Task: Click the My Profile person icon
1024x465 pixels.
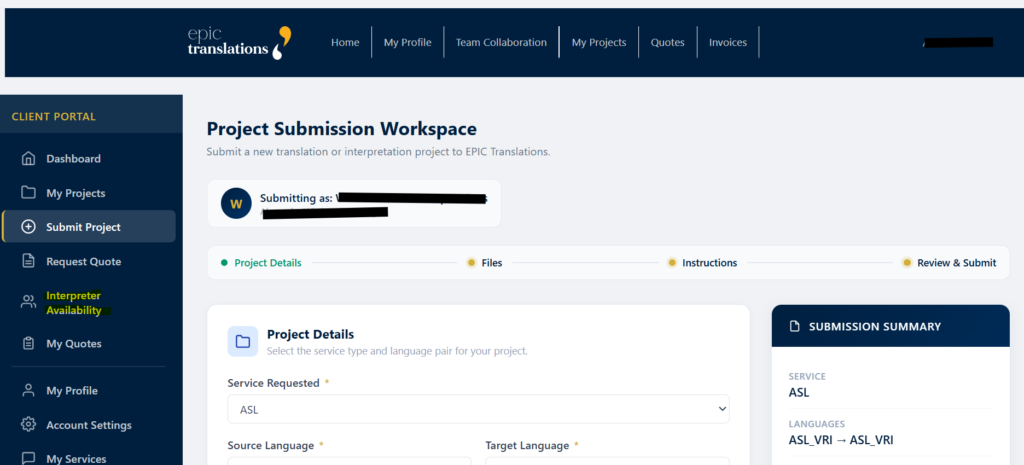Action: click(28, 391)
